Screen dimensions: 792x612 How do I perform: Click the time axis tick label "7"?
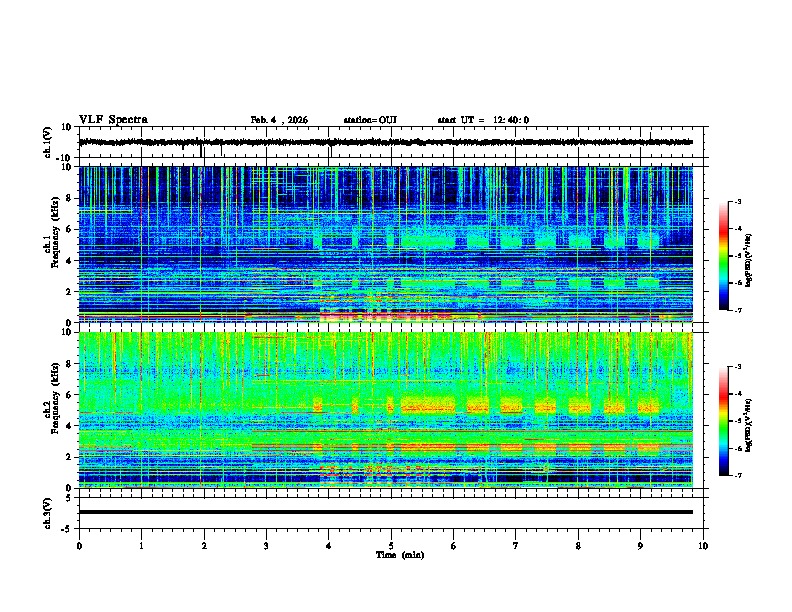[x=516, y=546]
